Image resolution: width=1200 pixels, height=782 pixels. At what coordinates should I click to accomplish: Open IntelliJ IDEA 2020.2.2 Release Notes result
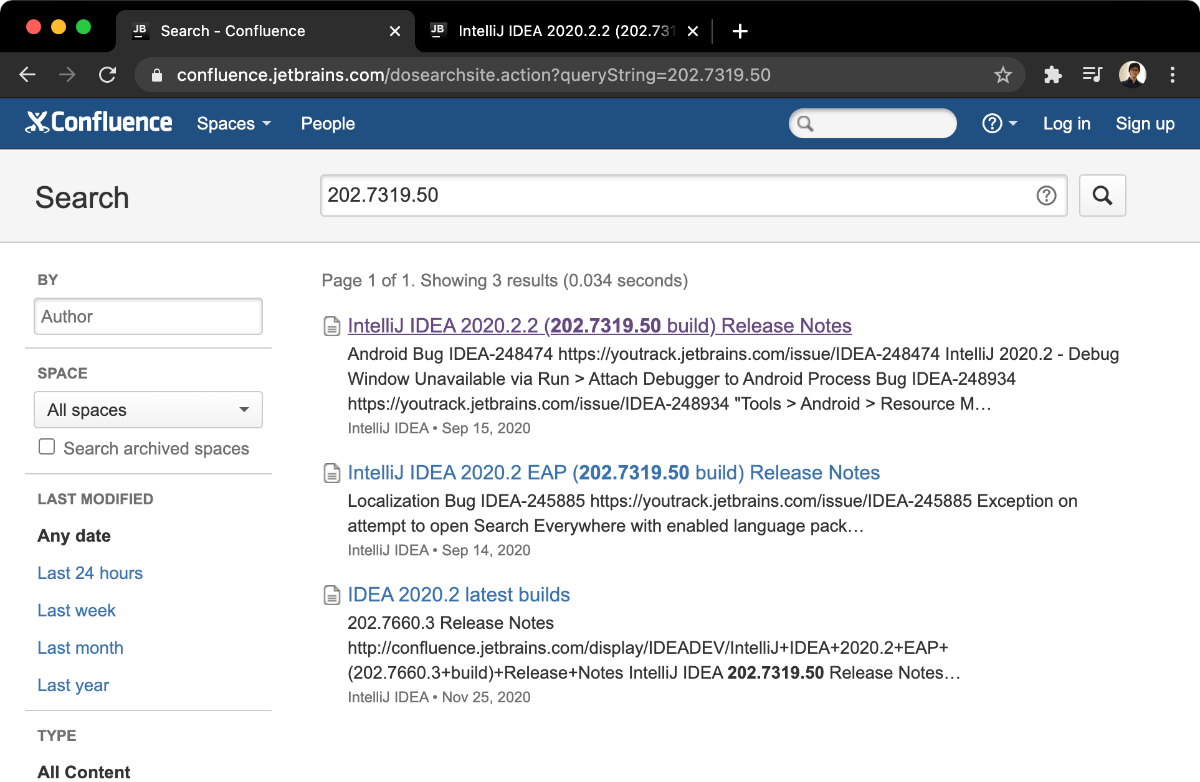coord(600,326)
